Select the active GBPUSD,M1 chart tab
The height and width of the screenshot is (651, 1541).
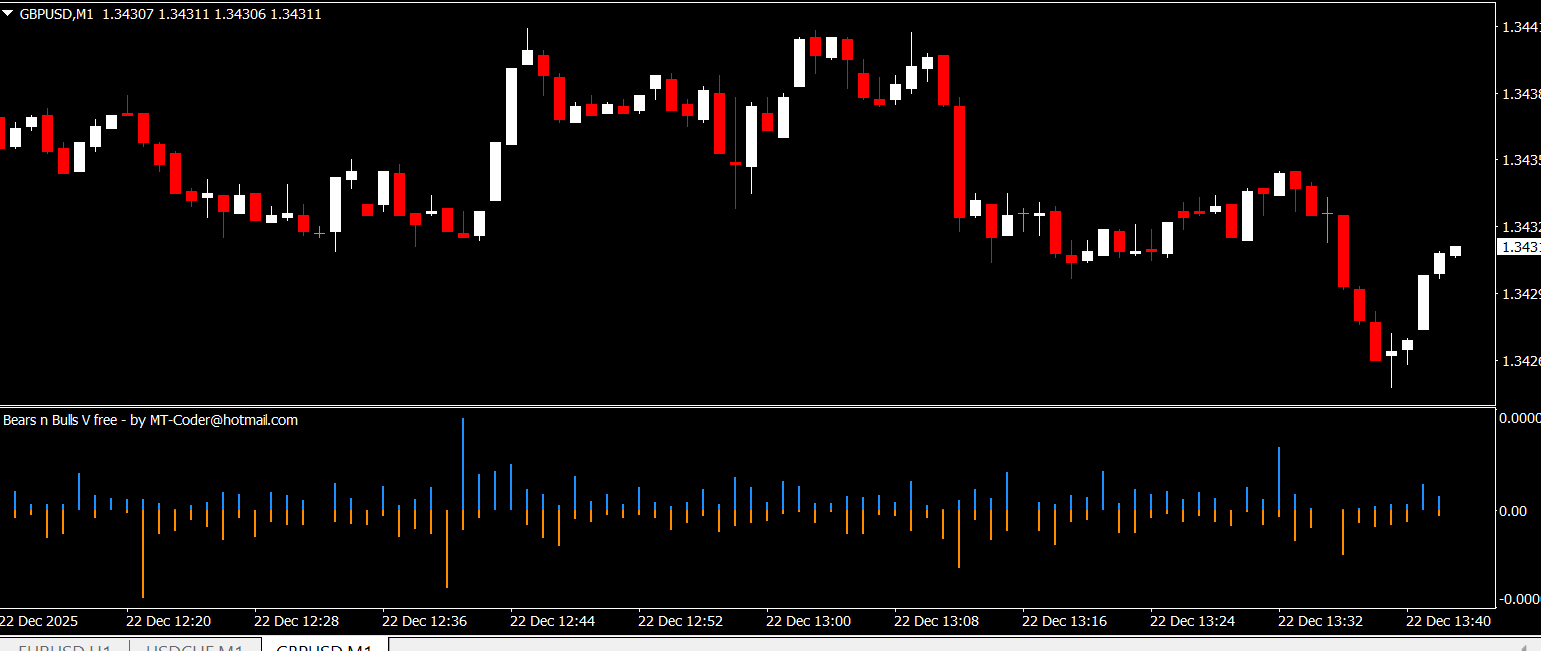pos(324,648)
